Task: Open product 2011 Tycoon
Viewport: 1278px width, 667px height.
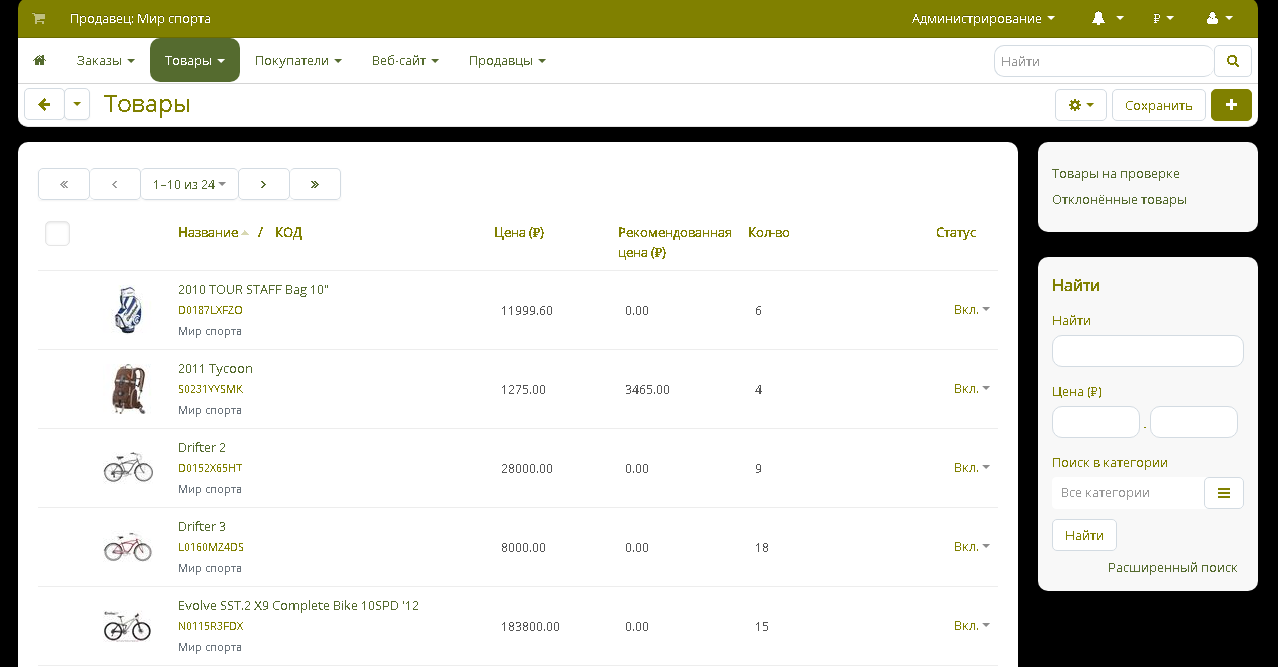Action: click(x=215, y=368)
